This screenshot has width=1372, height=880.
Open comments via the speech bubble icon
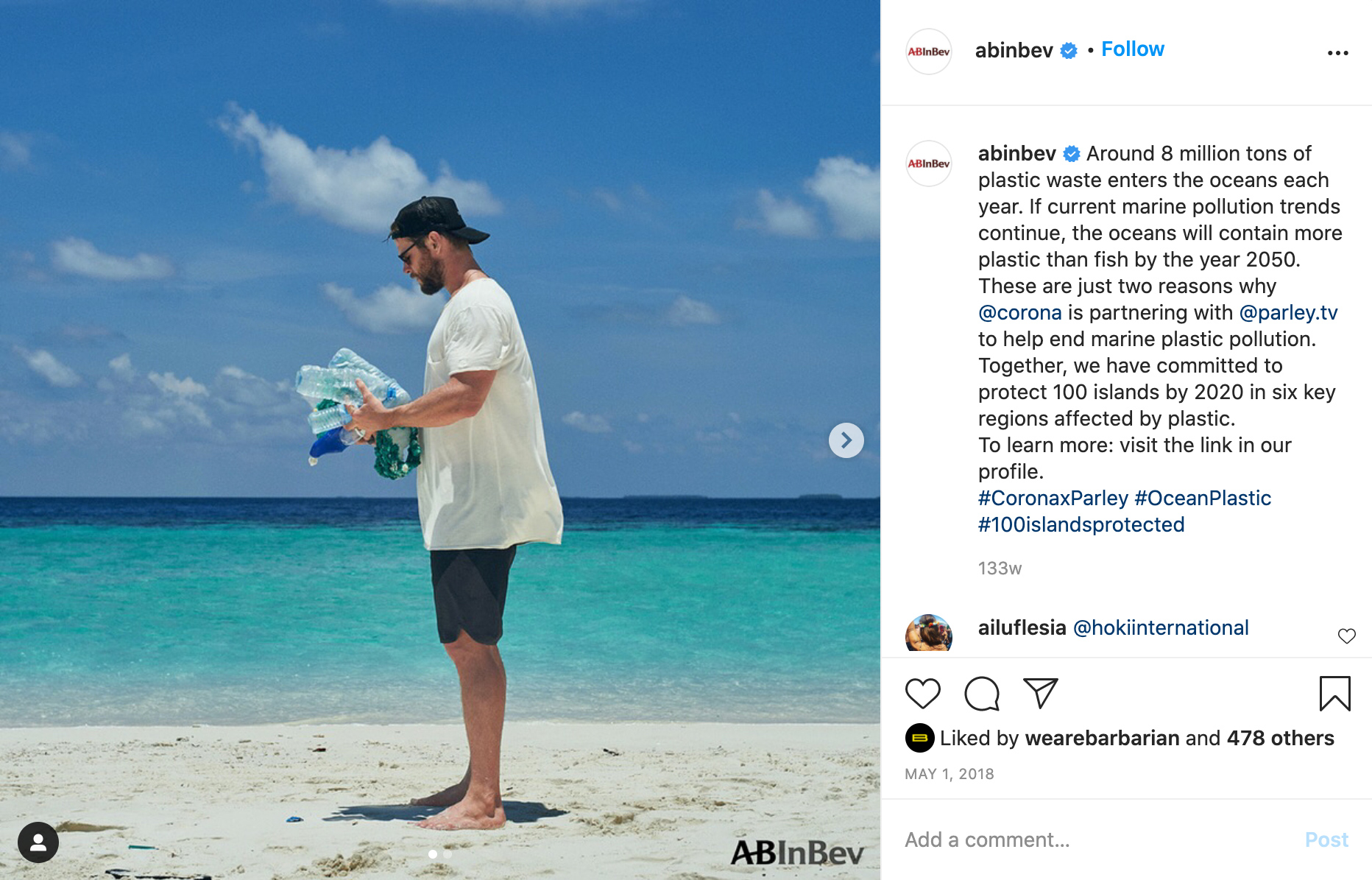[x=982, y=694]
